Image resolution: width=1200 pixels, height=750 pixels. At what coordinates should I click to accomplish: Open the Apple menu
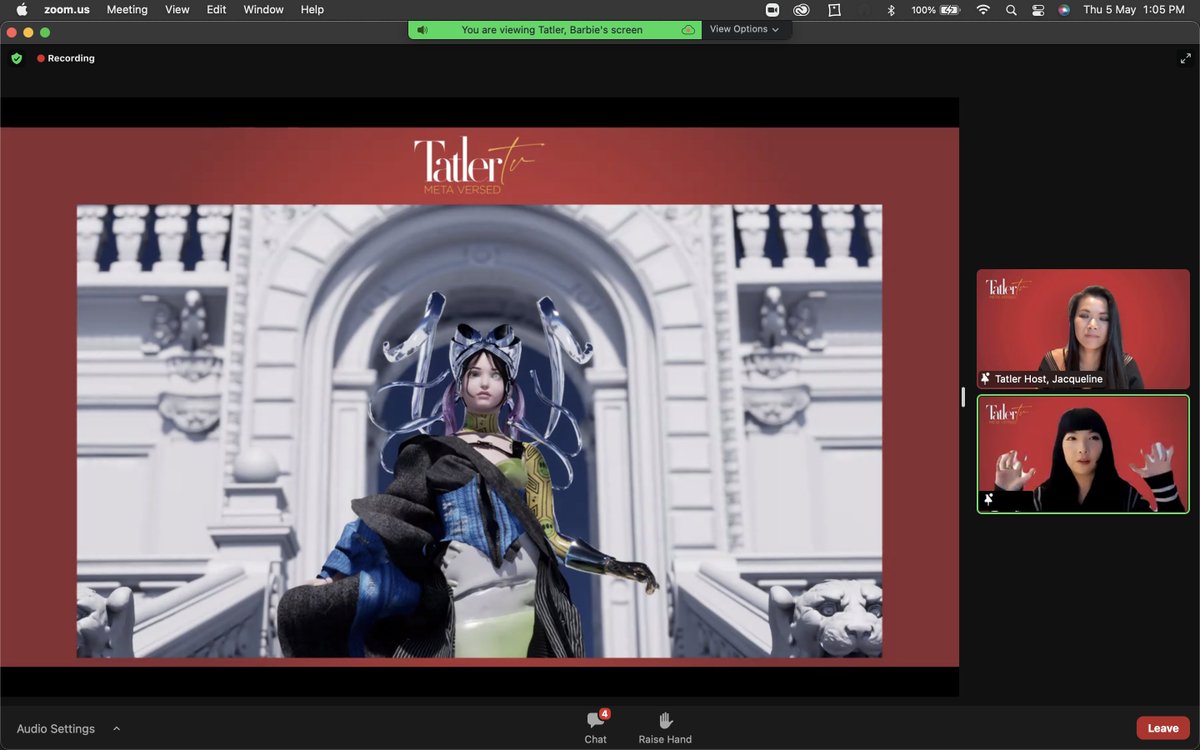click(x=22, y=9)
